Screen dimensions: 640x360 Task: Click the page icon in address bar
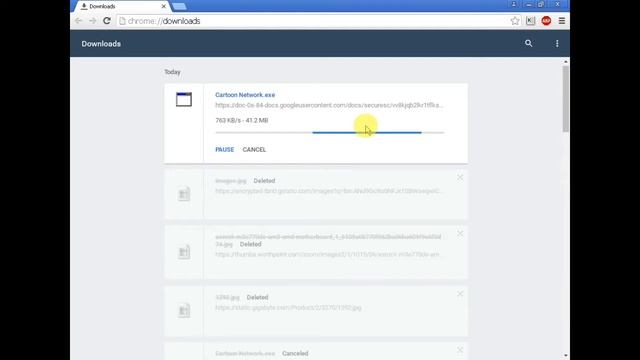pyautogui.click(x=122, y=21)
